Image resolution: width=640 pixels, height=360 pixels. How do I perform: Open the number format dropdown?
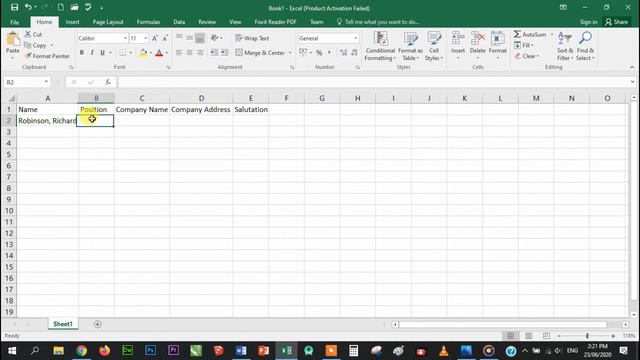click(356, 38)
